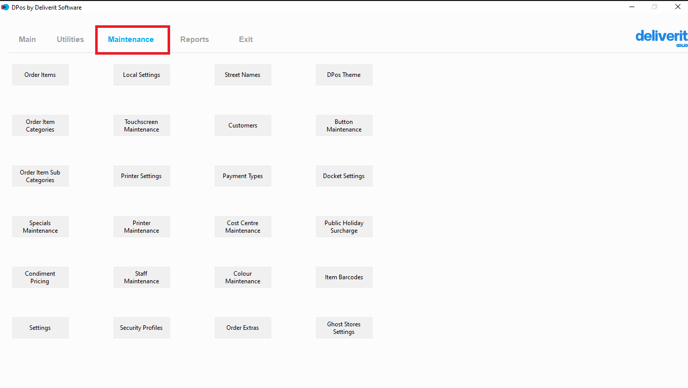The width and height of the screenshot is (688, 388).
Task: Open Printer Maintenance
Action: tap(142, 226)
